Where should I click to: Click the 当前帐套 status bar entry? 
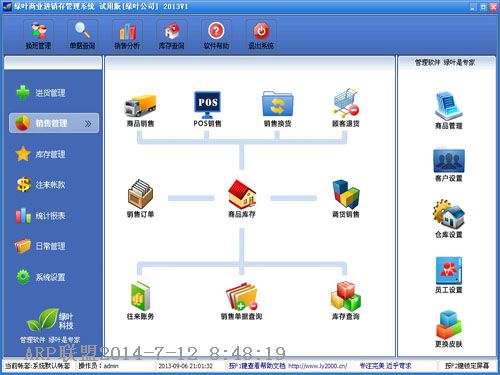[x=37, y=366]
